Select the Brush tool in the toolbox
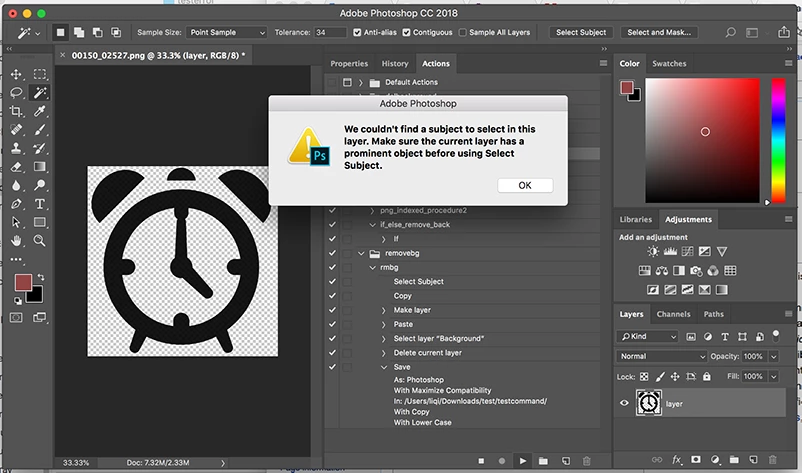802x473 pixels. pos(39,129)
